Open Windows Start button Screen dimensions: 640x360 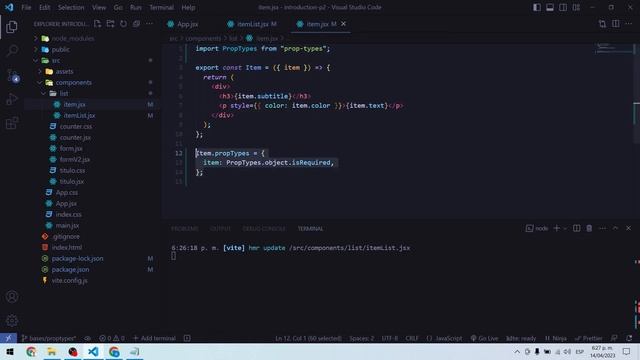pos(10,351)
